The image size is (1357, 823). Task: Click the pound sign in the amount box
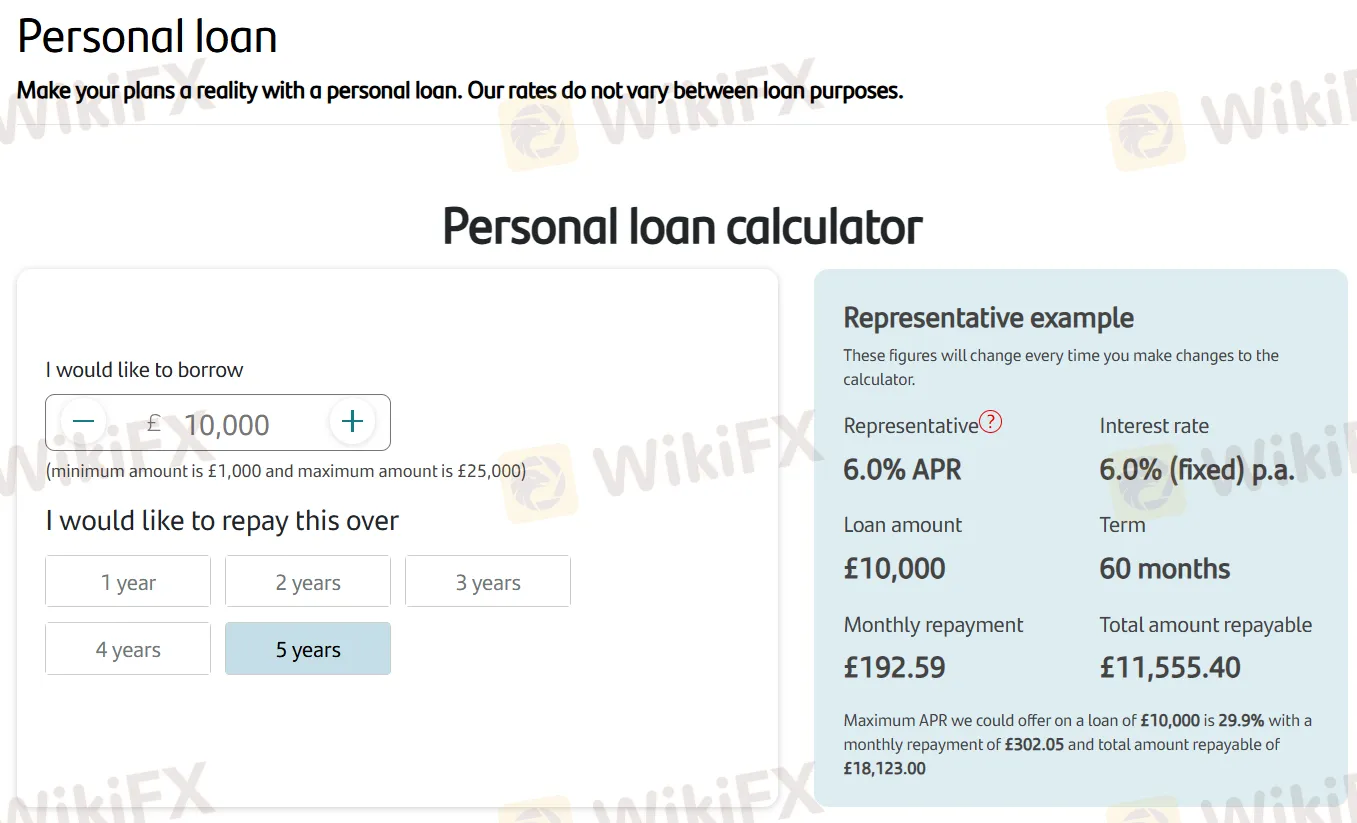[153, 424]
